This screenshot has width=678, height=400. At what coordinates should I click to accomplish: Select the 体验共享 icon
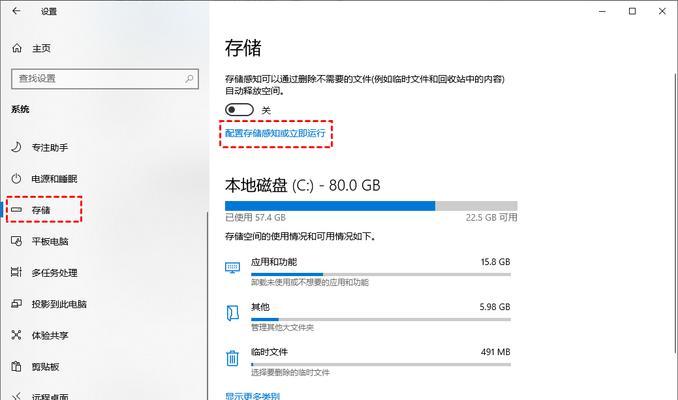tap(16, 335)
